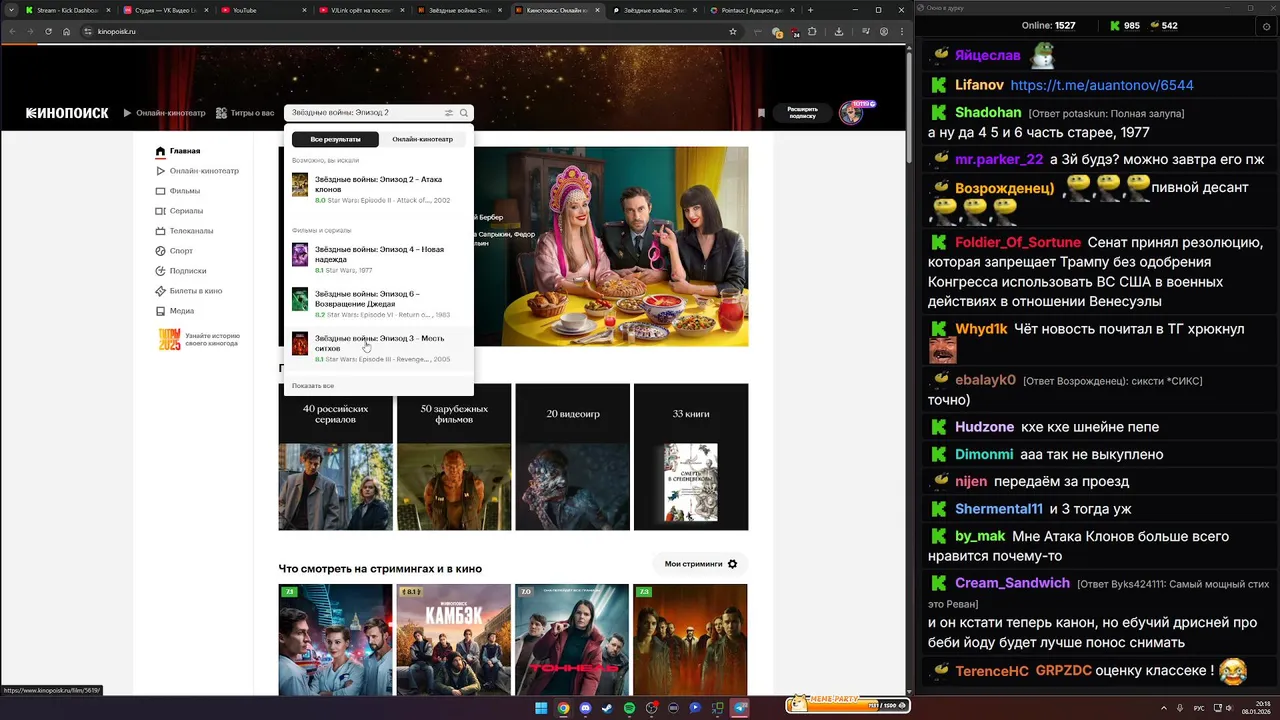Switch to Stream - Kick Dashboard tab

[x=66, y=10]
